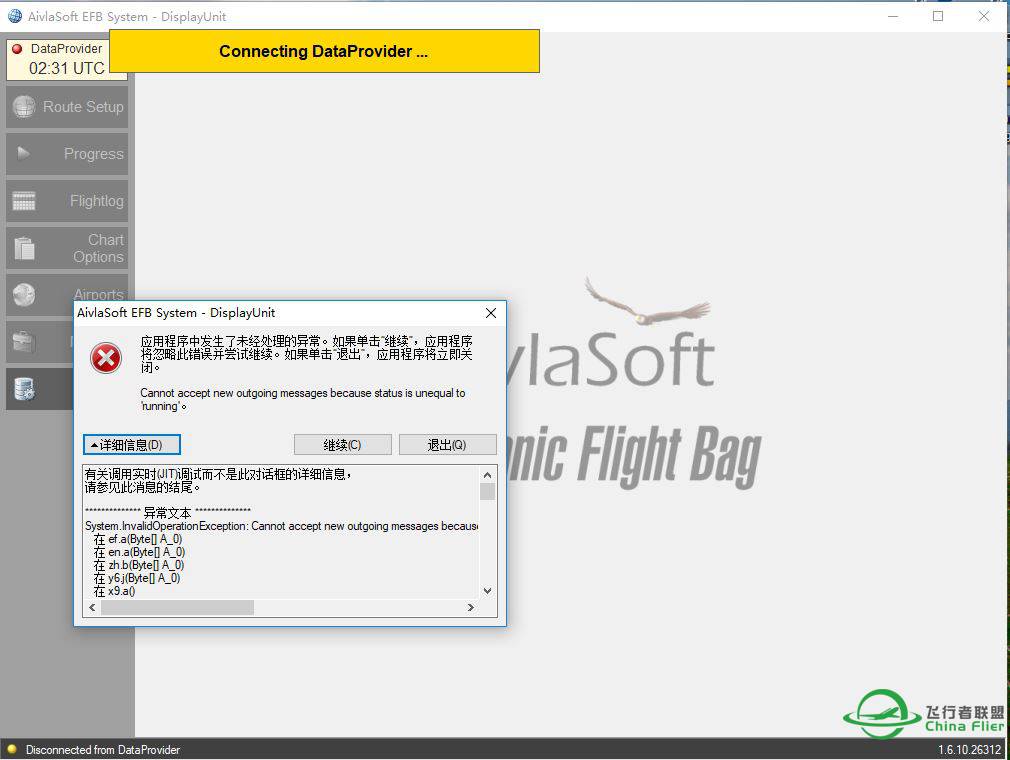
Task: Click the down arrow of details scrollbar
Action: click(x=488, y=591)
